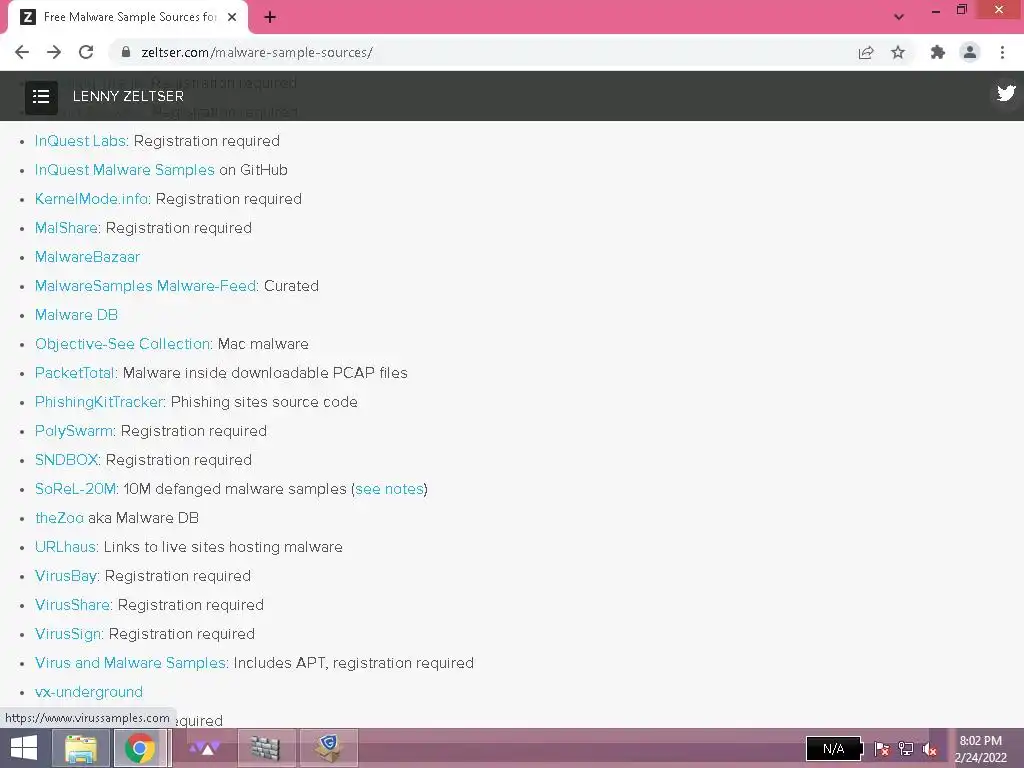Open the URLhaus link
Viewport: 1024px width, 768px height.
(67, 547)
